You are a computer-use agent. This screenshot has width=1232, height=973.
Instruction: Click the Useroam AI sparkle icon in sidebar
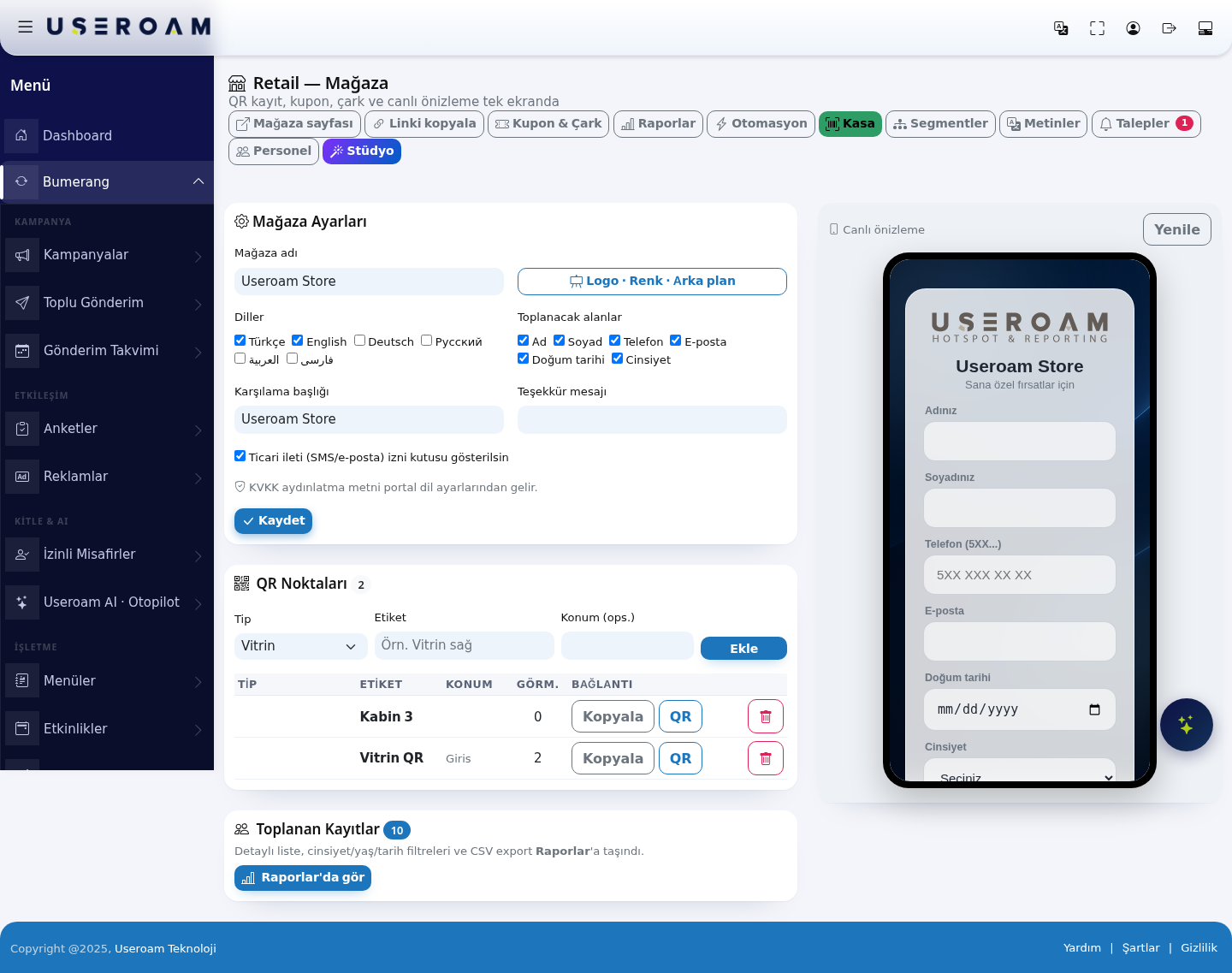click(22, 602)
